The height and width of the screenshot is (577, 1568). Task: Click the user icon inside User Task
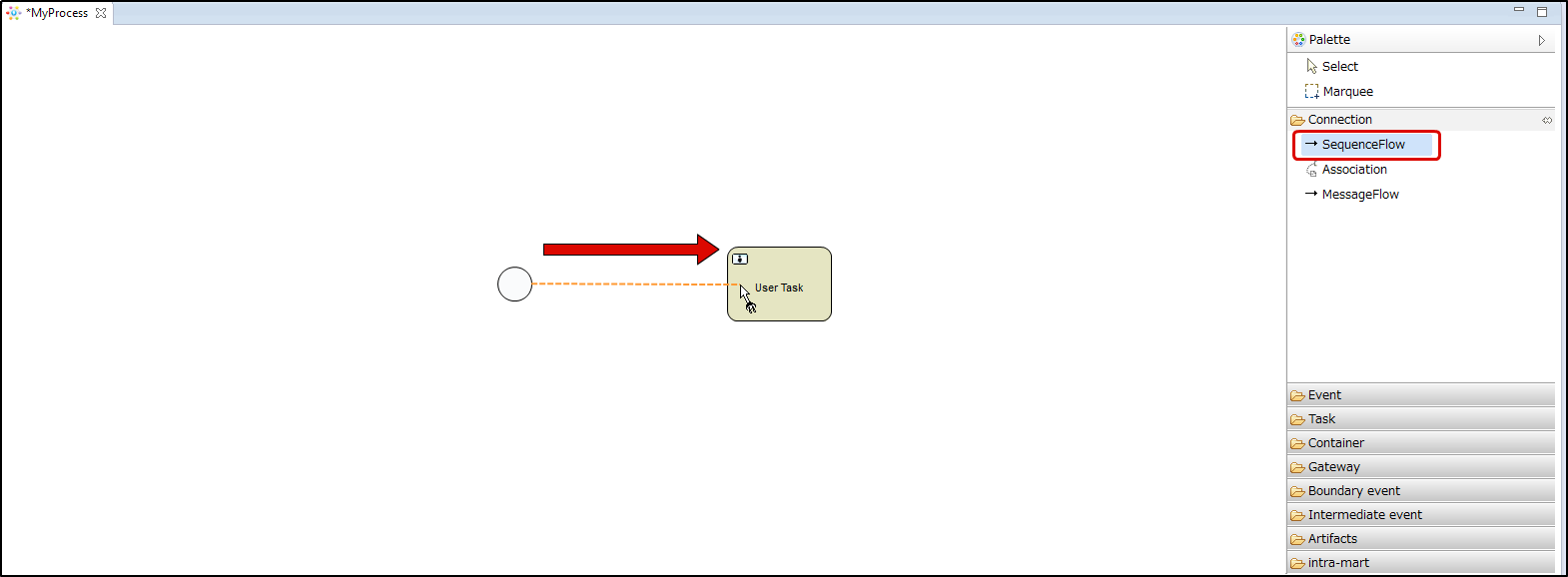tap(740, 259)
